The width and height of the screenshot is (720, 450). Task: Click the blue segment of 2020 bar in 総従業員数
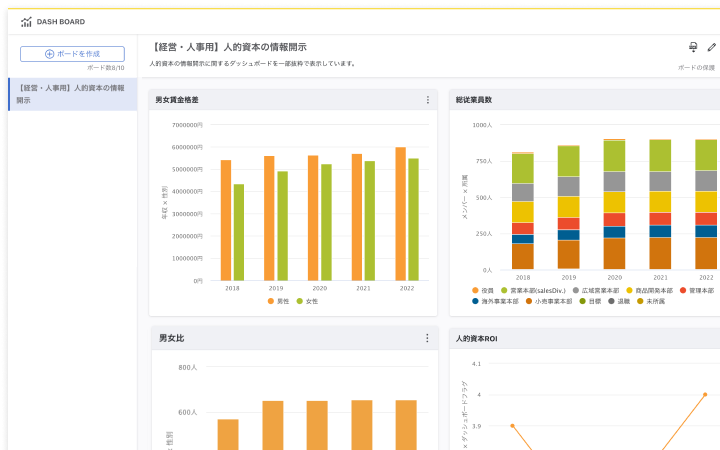point(614,232)
